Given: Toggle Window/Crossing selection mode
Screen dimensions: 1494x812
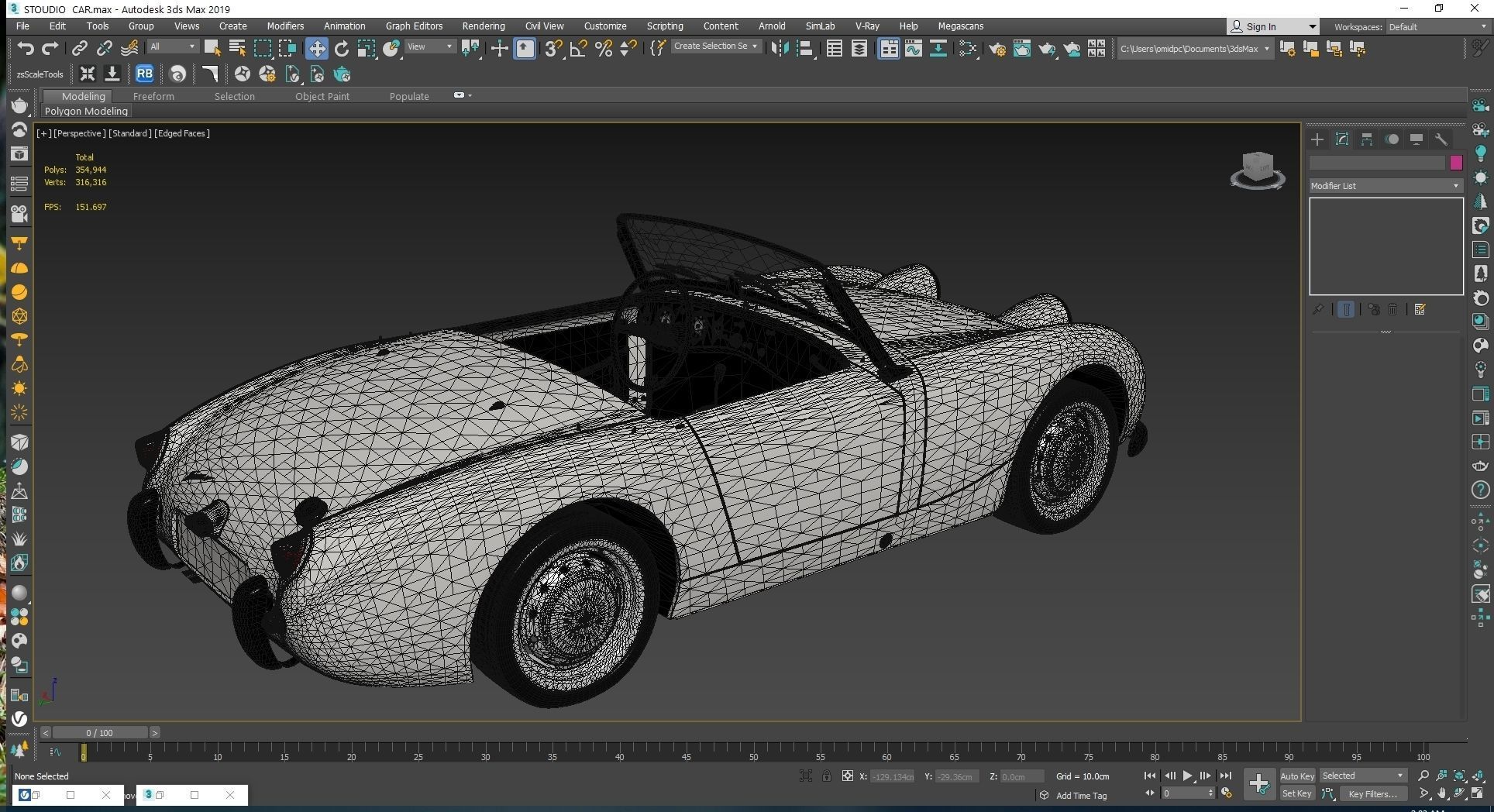Looking at the screenshot, I should point(287,49).
